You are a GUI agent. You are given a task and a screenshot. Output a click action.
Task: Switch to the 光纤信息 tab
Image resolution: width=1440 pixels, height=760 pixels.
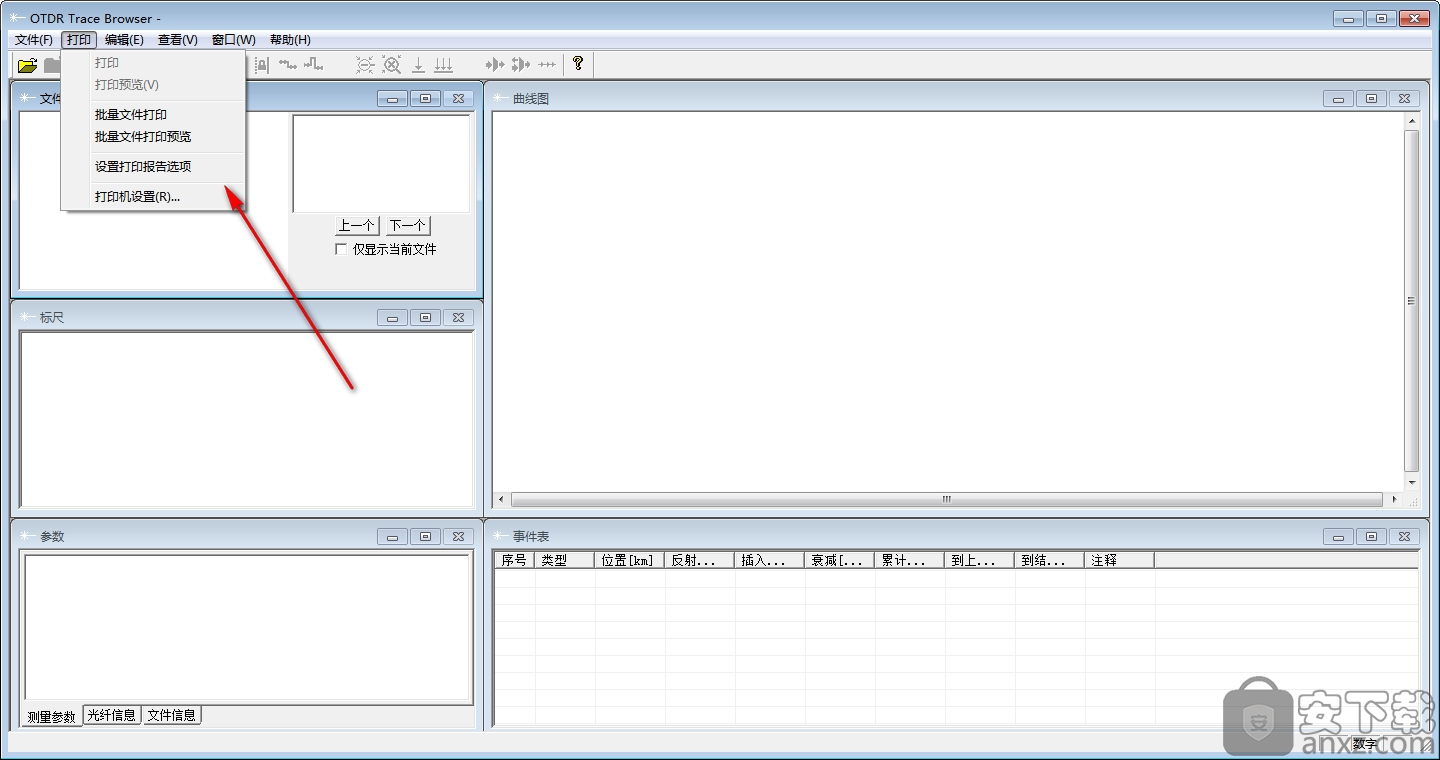coord(112,715)
